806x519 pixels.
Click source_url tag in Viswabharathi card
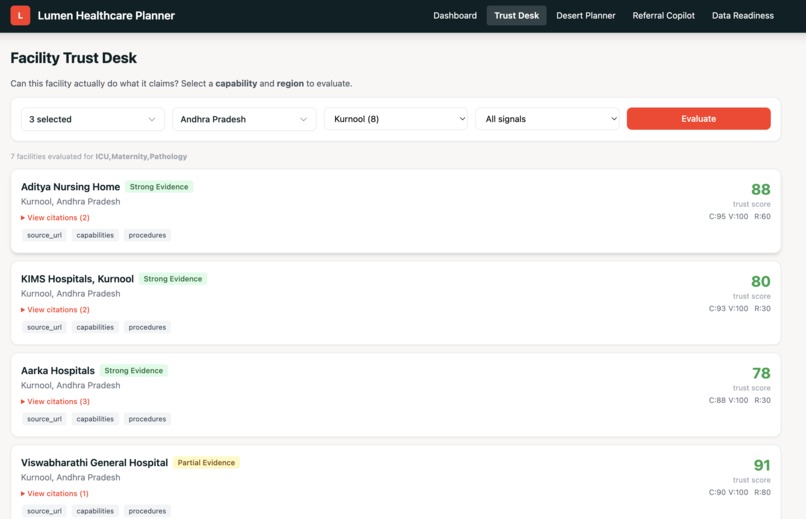coord(44,511)
